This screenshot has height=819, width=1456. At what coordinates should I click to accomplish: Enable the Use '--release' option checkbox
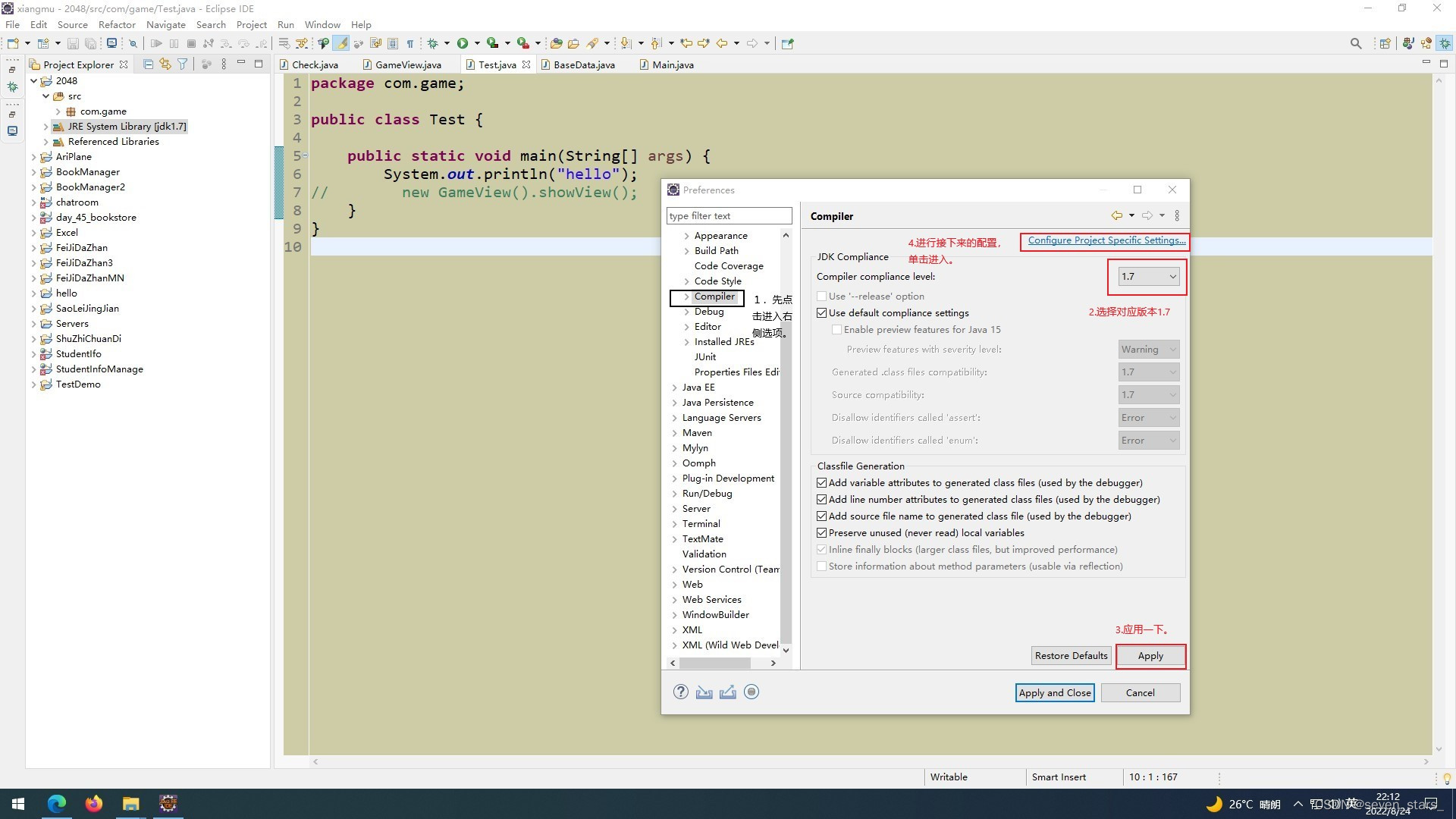point(822,296)
